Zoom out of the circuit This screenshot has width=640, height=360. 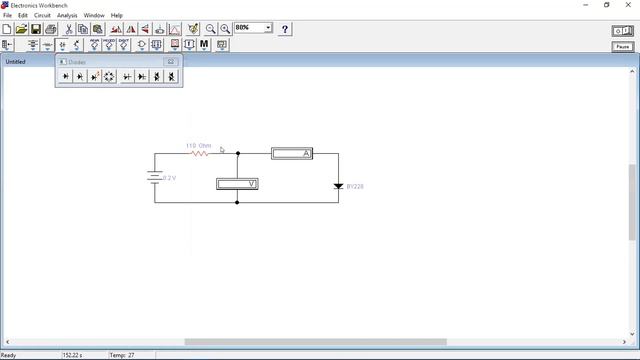tap(211, 29)
